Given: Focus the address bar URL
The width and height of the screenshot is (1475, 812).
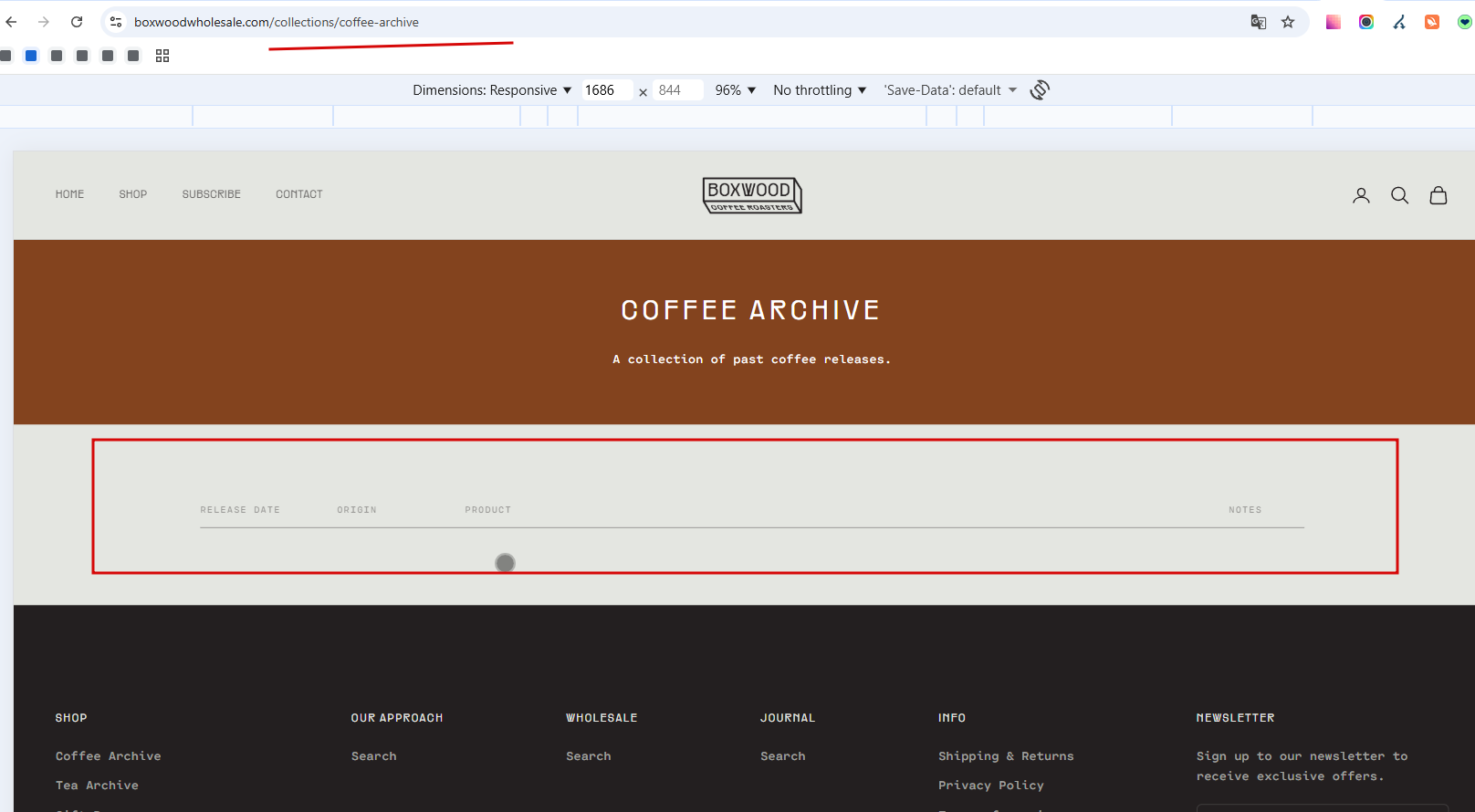Looking at the screenshot, I should click(x=277, y=22).
